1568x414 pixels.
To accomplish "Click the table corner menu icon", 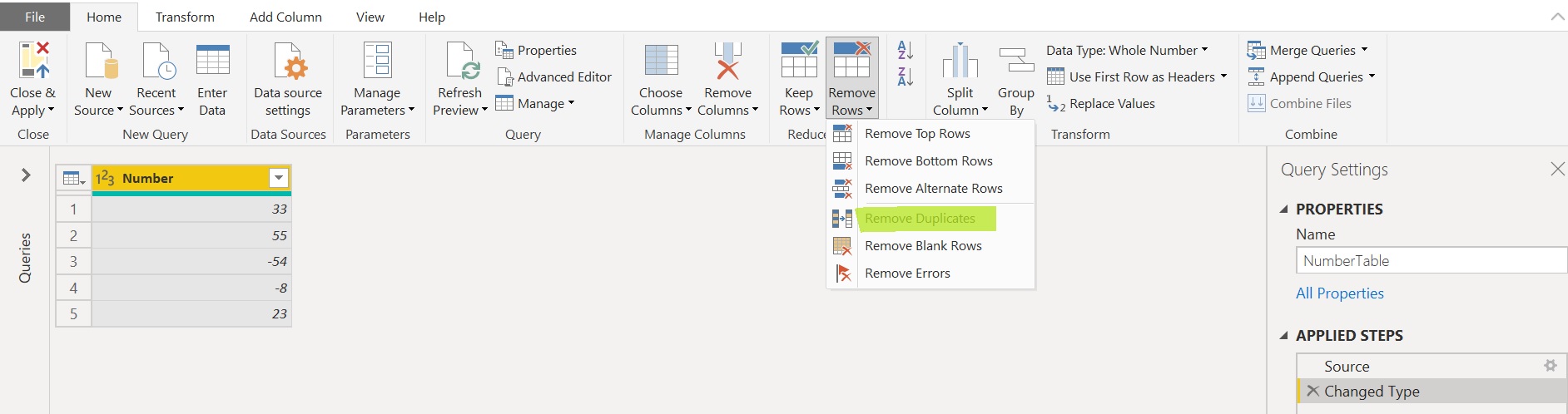I will click(74, 178).
